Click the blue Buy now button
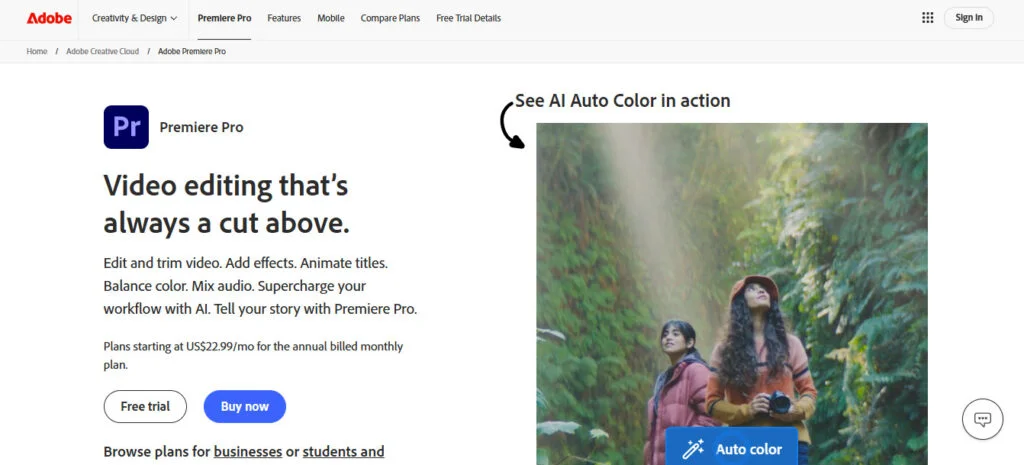 click(244, 406)
